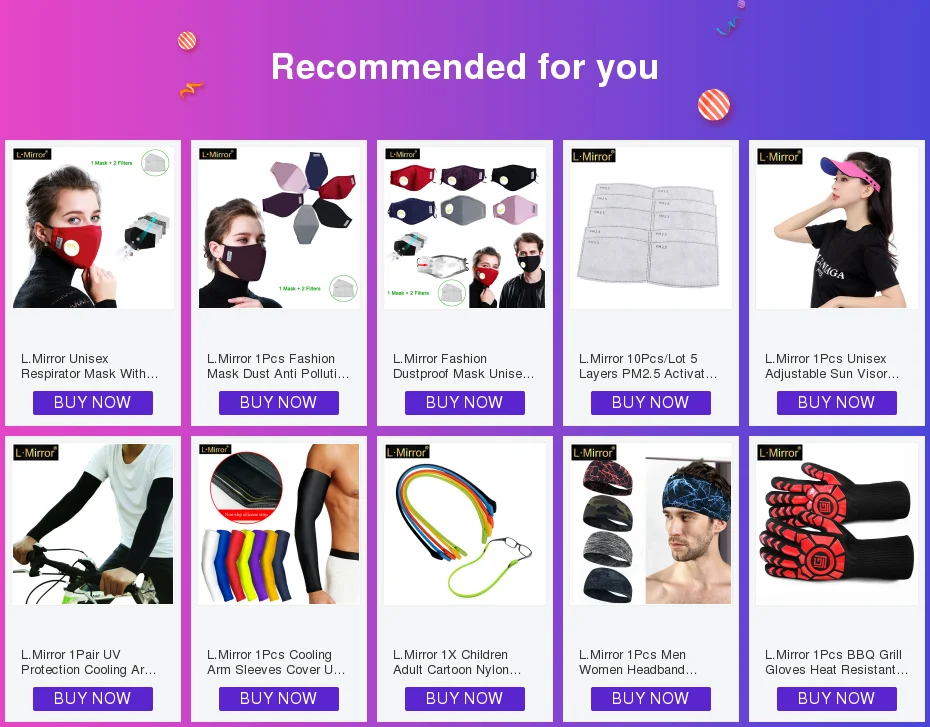Open the red BBQ grill gloves image
The image size is (930, 727).
837,524
